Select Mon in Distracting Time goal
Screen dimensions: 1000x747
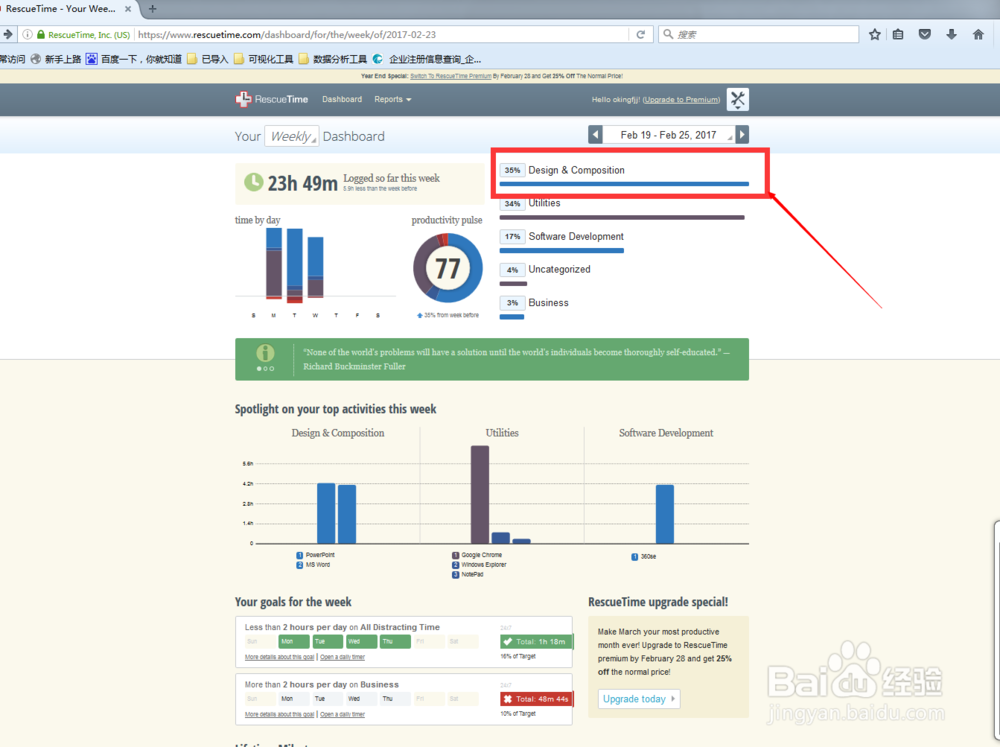[x=293, y=642]
